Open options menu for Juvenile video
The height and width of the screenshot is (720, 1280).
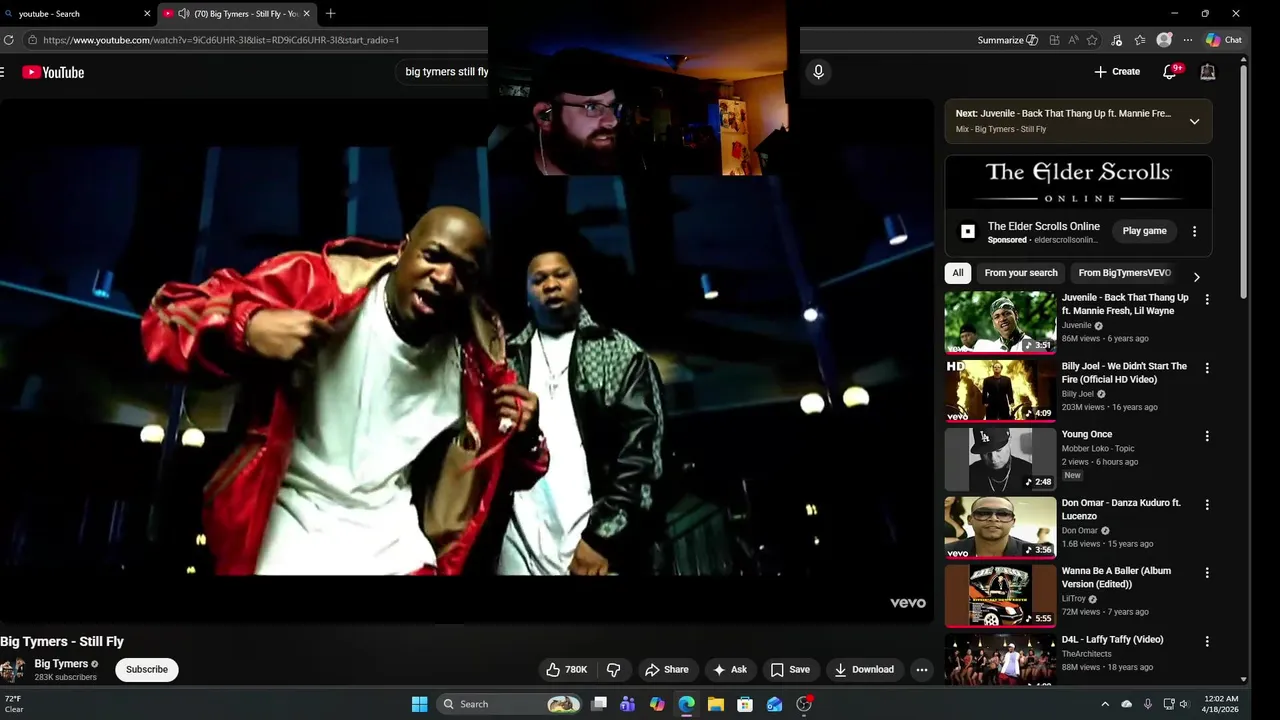pos(1207,299)
